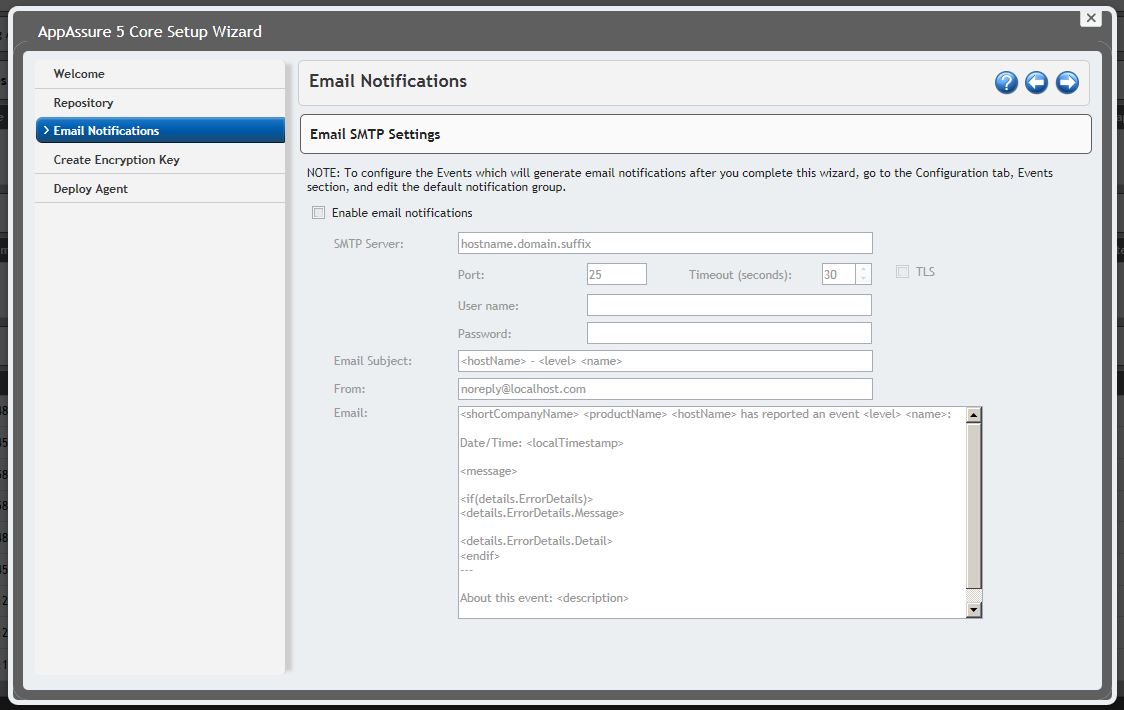Click the SMTP Server hostname field

[665, 243]
